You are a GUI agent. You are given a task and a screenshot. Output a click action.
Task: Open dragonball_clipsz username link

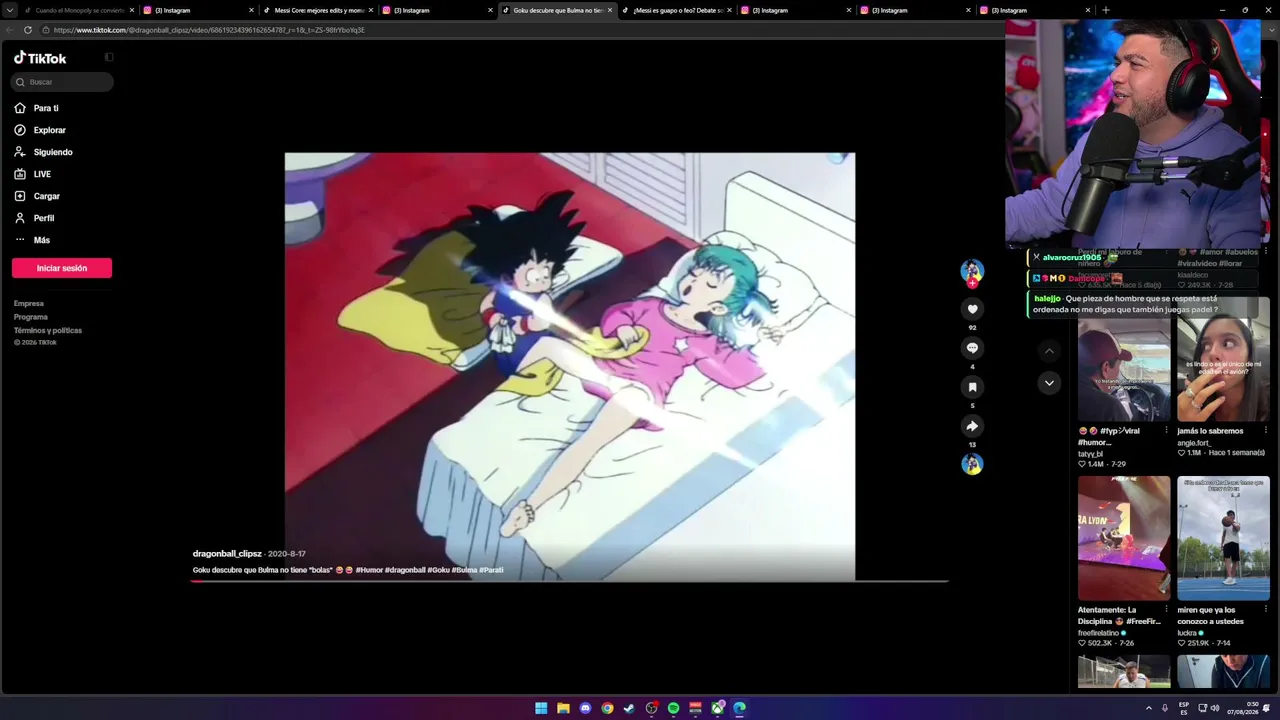click(x=227, y=554)
